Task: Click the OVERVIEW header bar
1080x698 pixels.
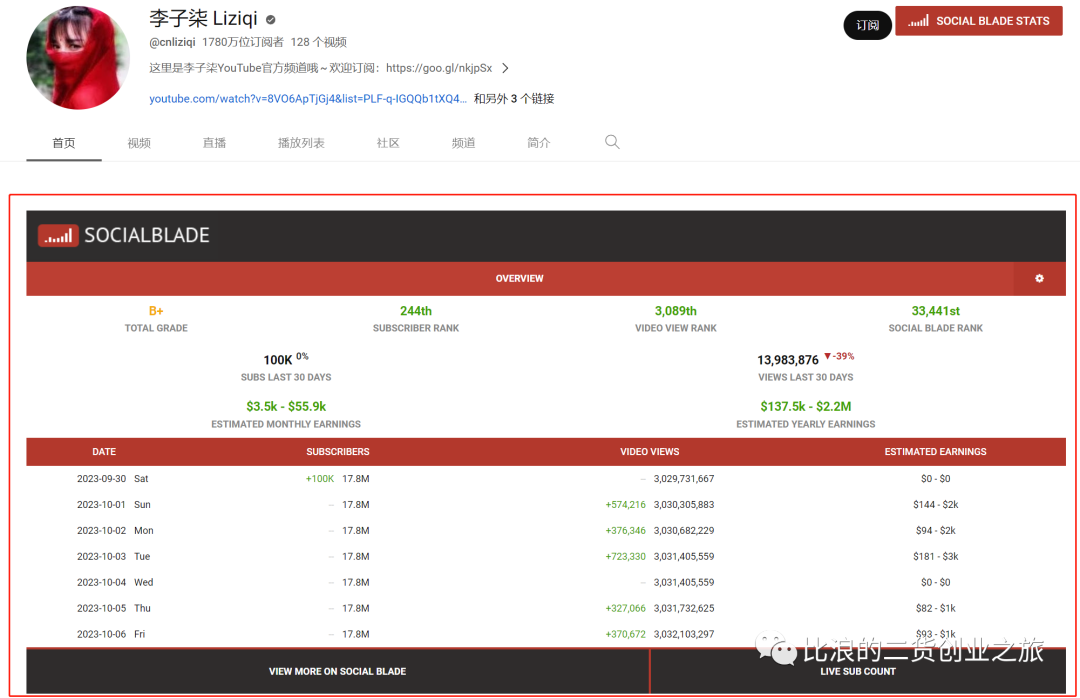Action: [x=519, y=278]
